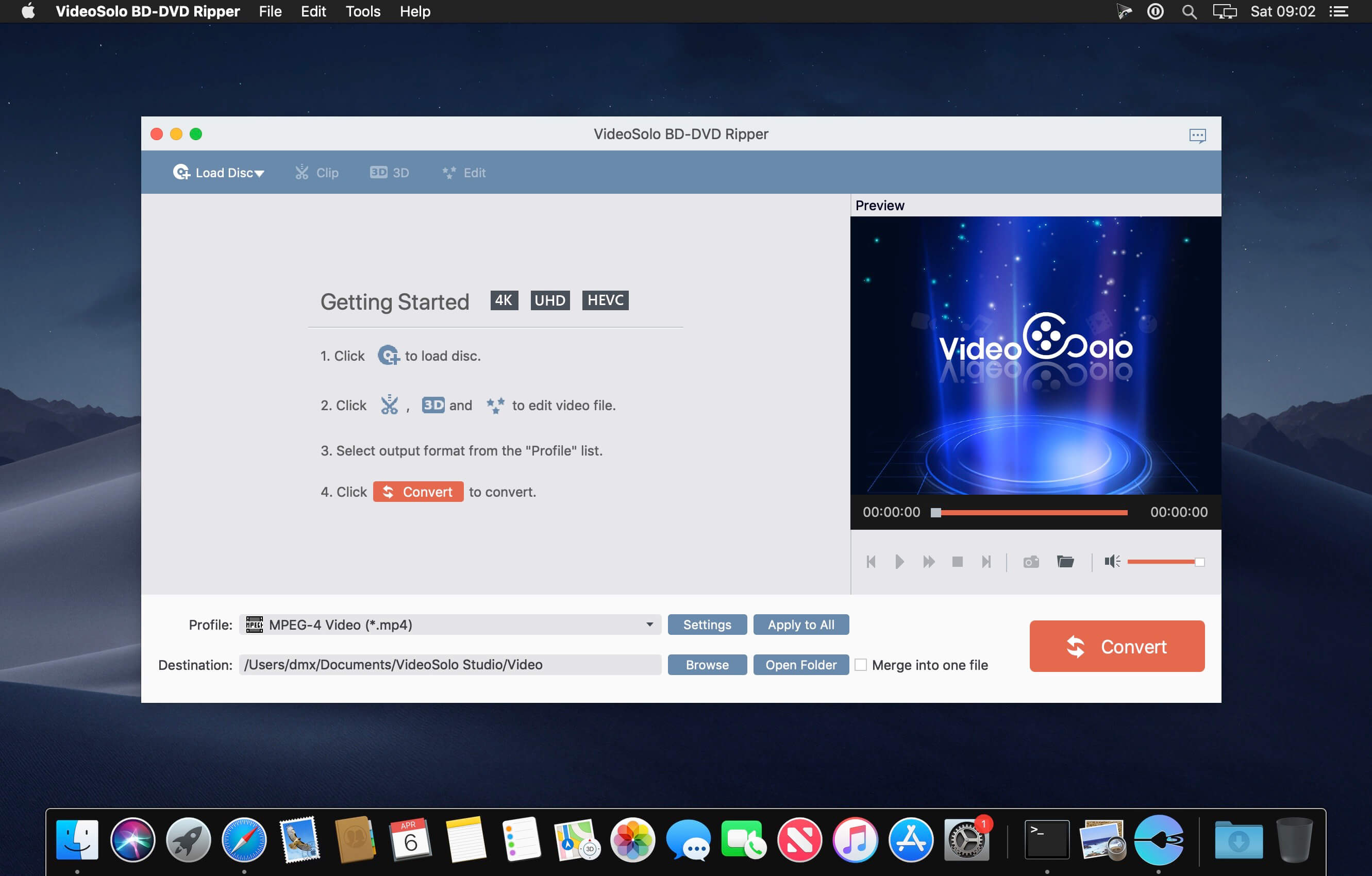Image resolution: width=1372 pixels, height=876 pixels.
Task: Fast forward the preview
Action: [929, 562]
